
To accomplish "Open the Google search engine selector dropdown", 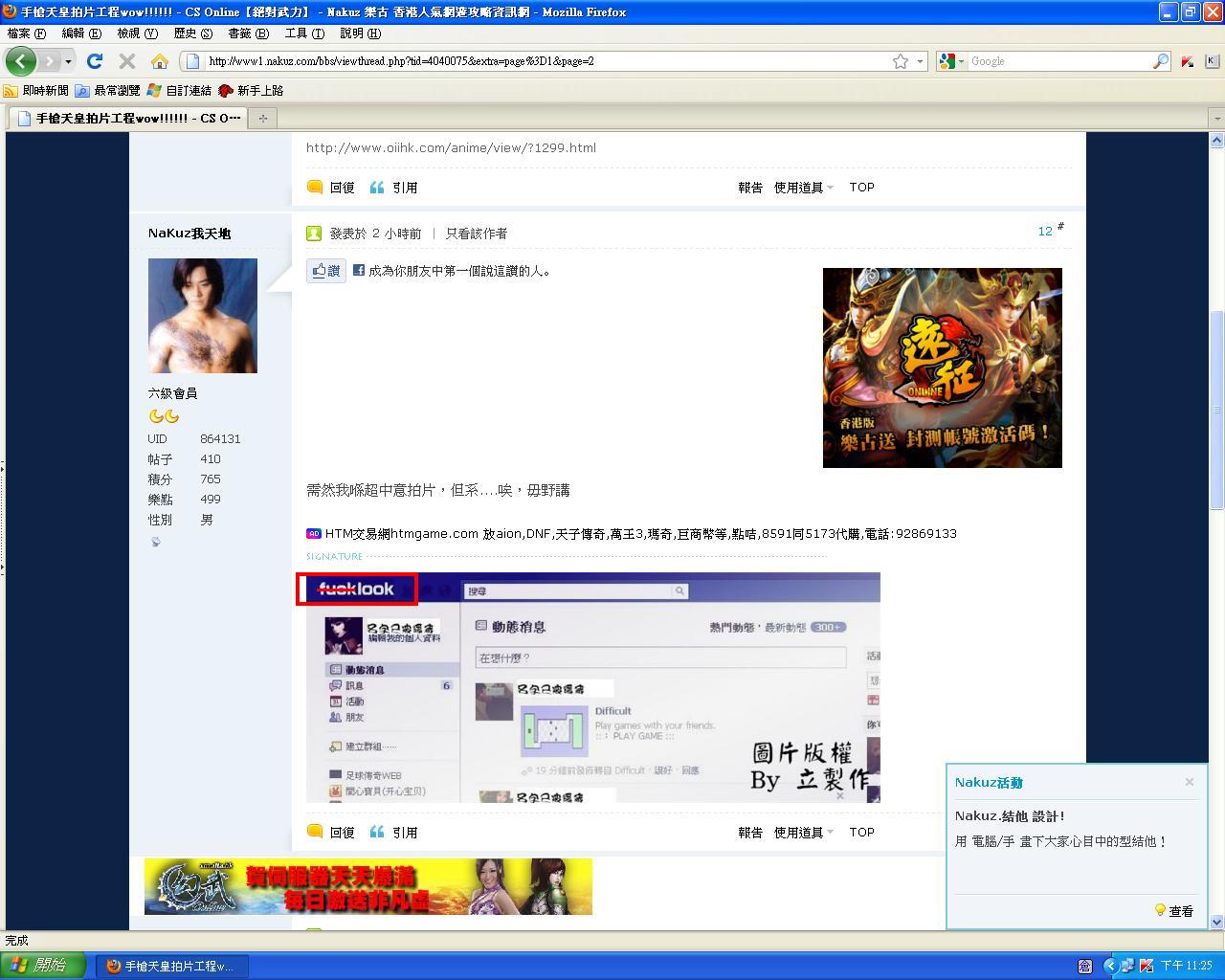I will pos(950,61).
